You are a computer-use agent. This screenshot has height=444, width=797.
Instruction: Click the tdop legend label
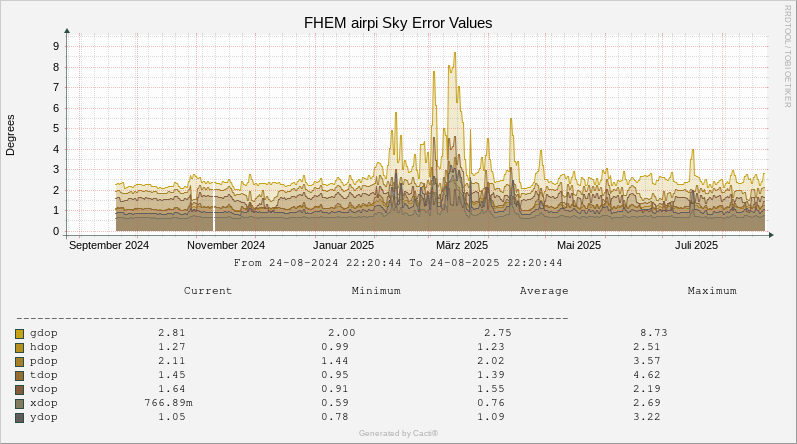pyautogui.click(x=44, y=375)
